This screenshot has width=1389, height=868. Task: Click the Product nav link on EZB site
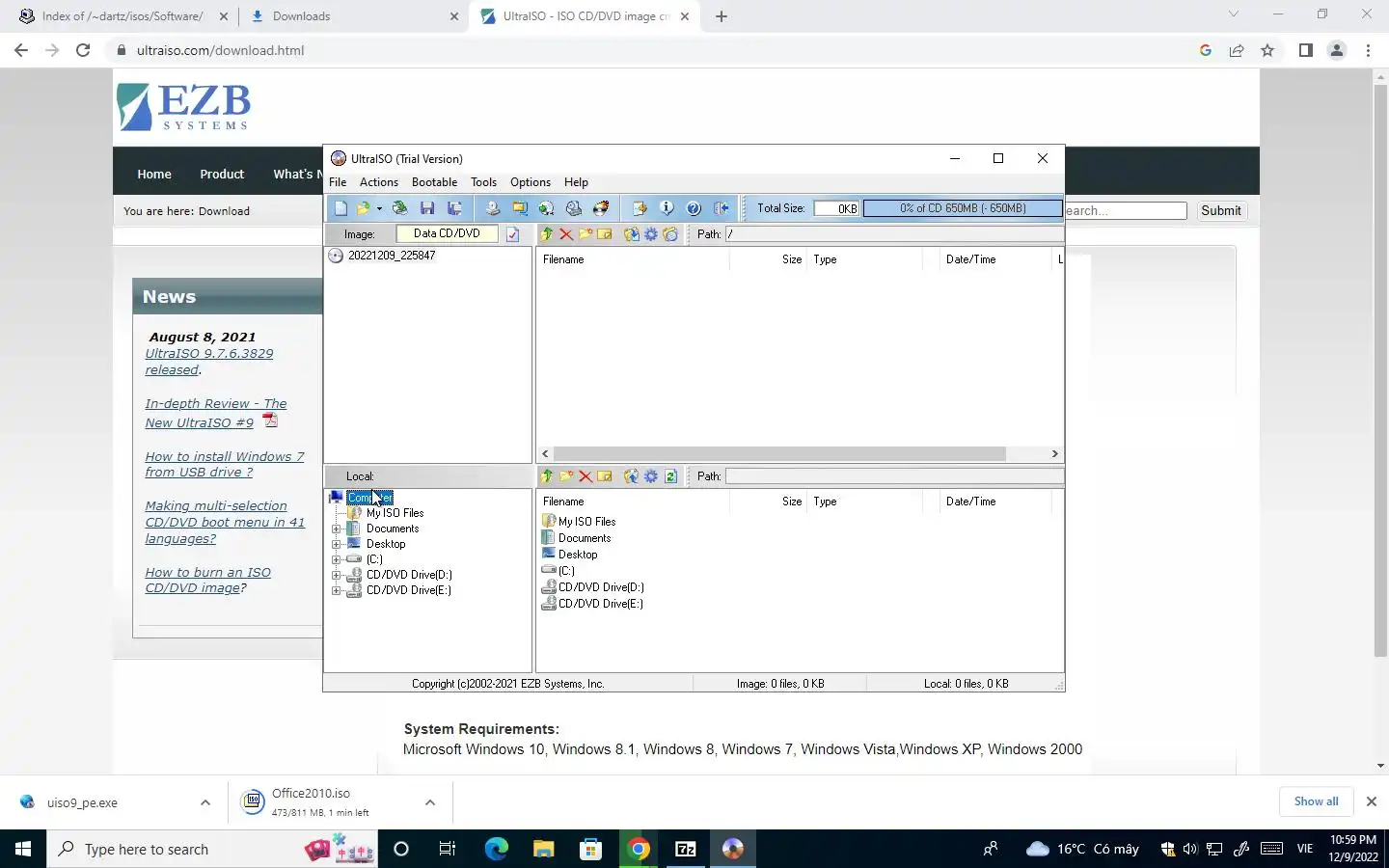pos(222,174)
